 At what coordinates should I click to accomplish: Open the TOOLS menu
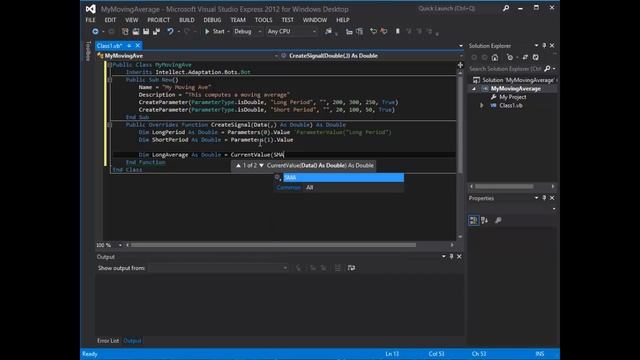tap(263, 20)
